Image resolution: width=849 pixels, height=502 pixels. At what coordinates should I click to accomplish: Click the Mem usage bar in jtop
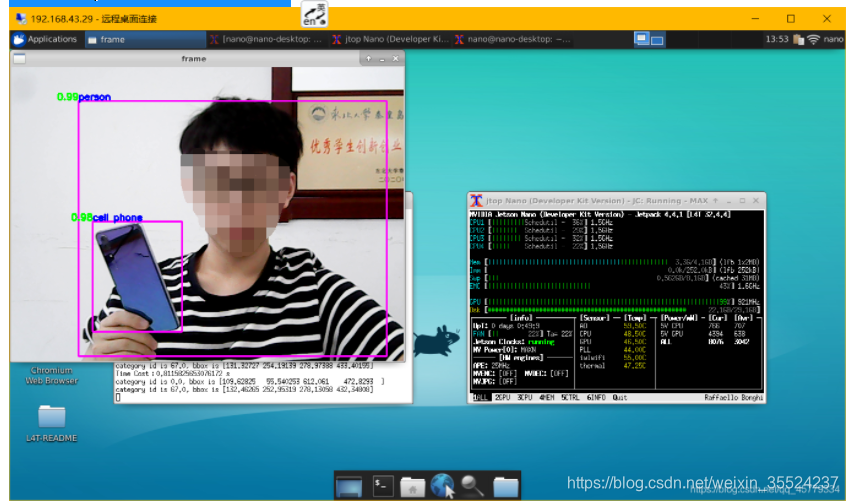pyautogui.click(x=615, y=262)
